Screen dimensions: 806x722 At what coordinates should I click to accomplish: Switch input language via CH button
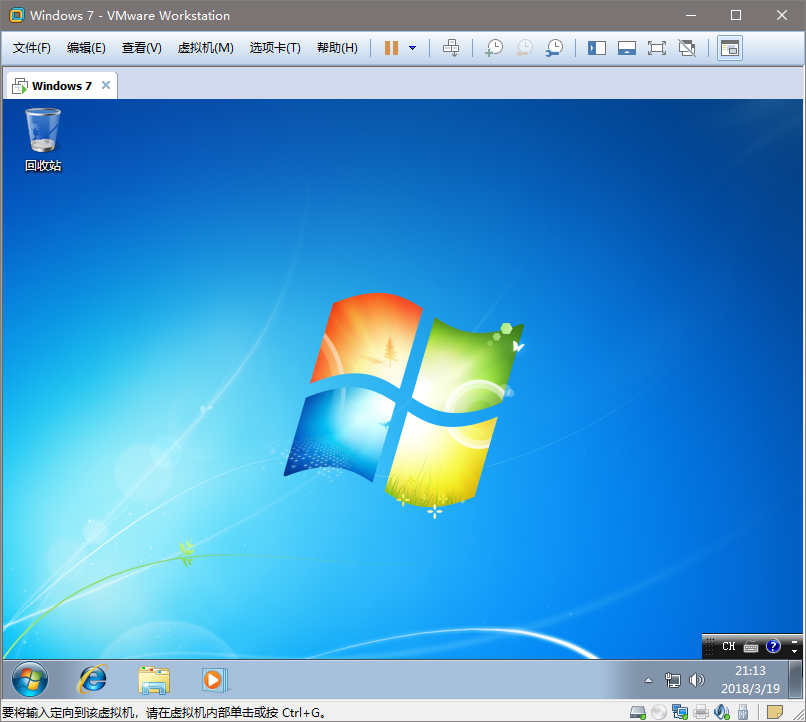pyautogui.click(x=728, y=646)
